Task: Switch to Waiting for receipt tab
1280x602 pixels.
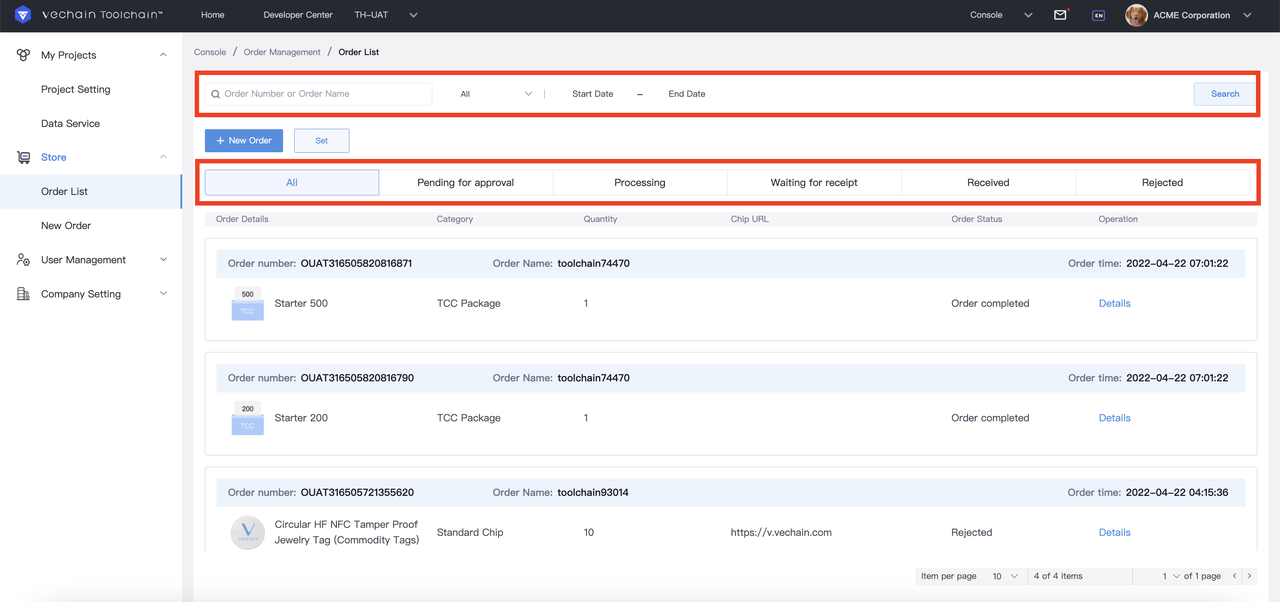Action: pyautogui.click(x=814, y=183)
